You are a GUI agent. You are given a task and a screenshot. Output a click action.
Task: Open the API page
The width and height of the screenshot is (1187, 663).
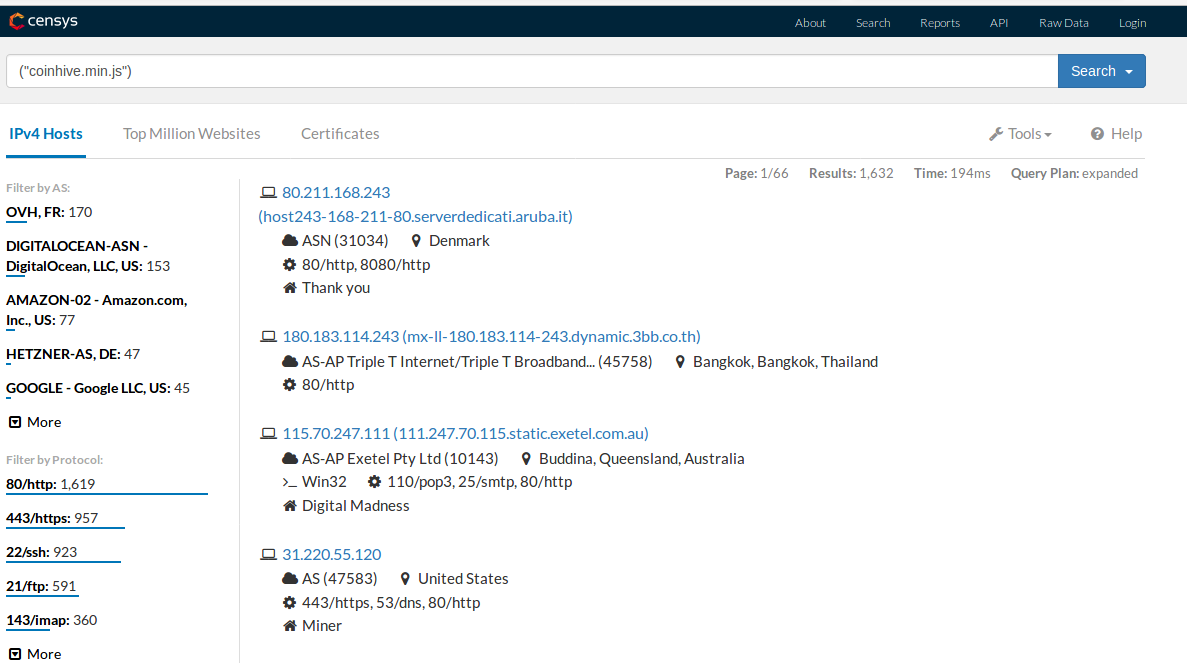tap(999, 23)
